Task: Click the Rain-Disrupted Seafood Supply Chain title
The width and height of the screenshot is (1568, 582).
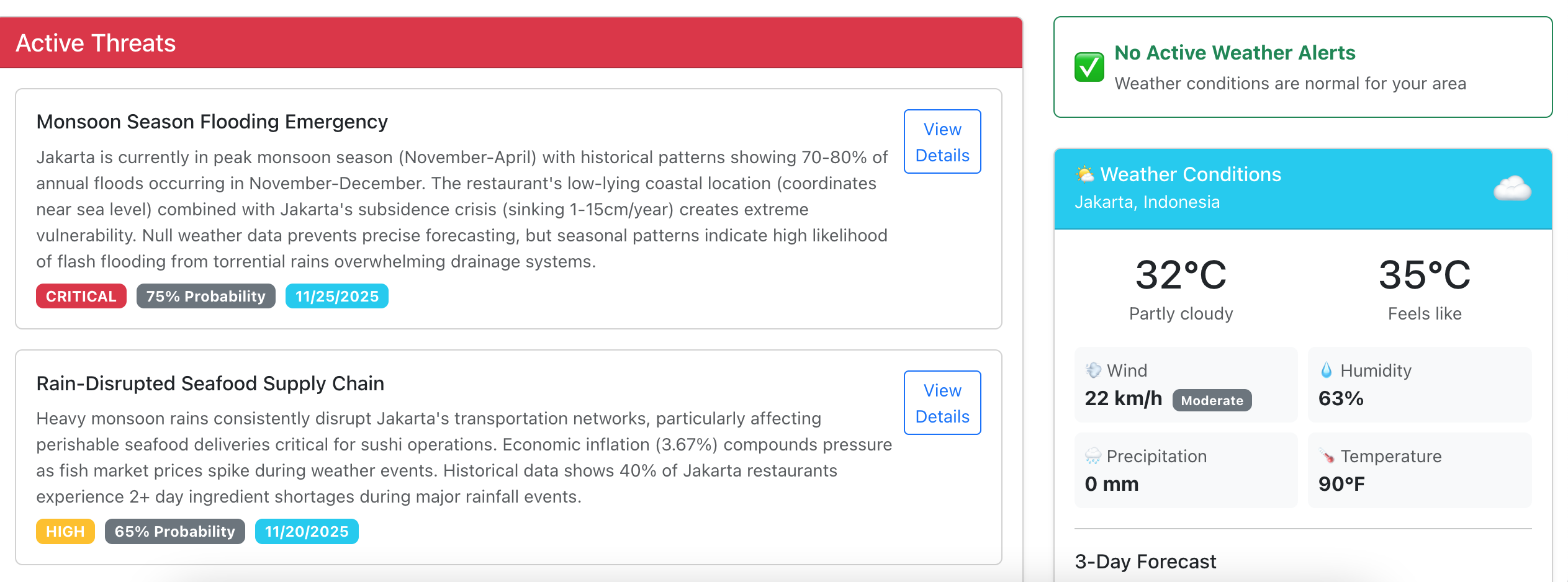Action: 210,383
